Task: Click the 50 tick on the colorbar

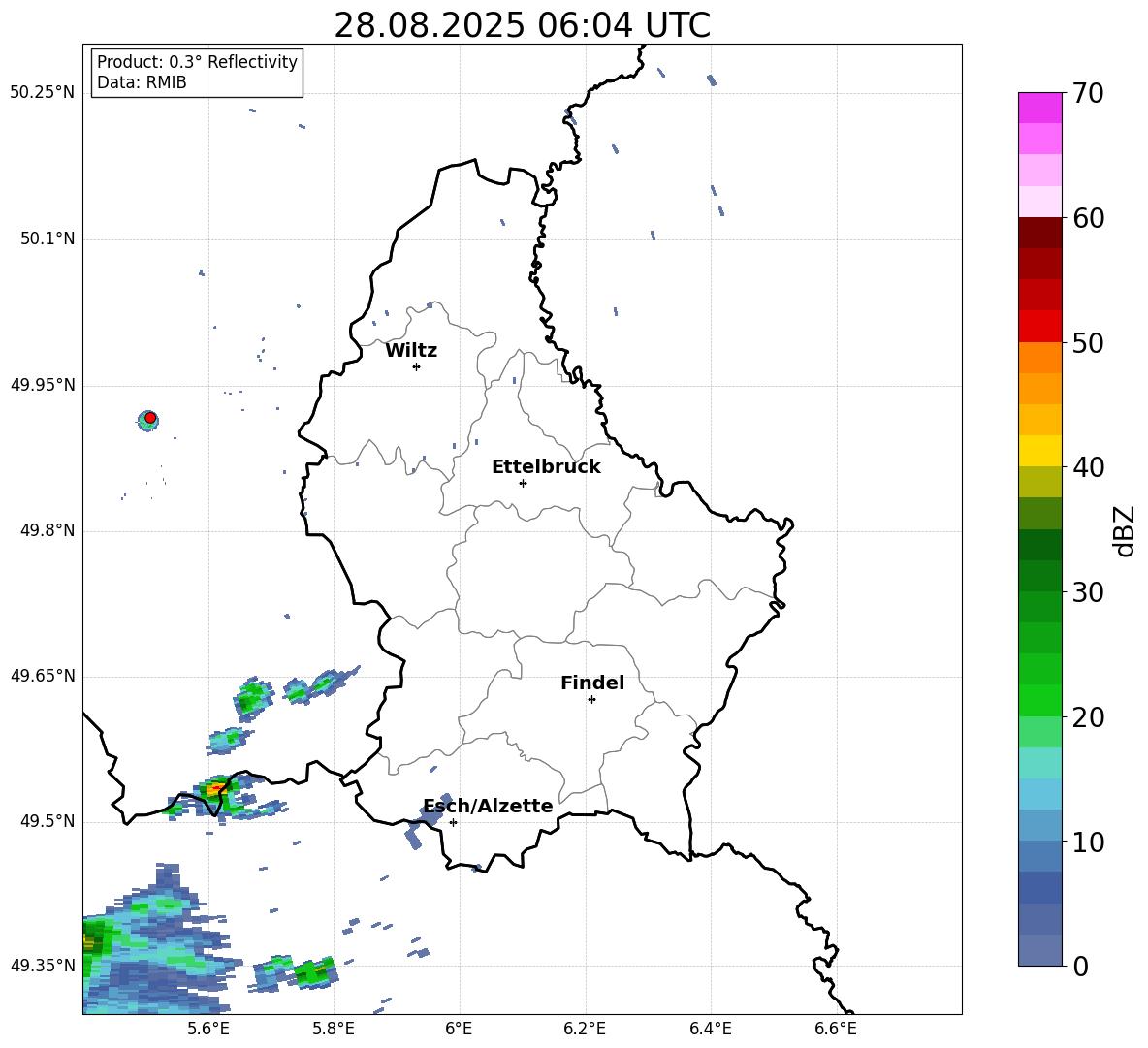Action: [1088, 343]
